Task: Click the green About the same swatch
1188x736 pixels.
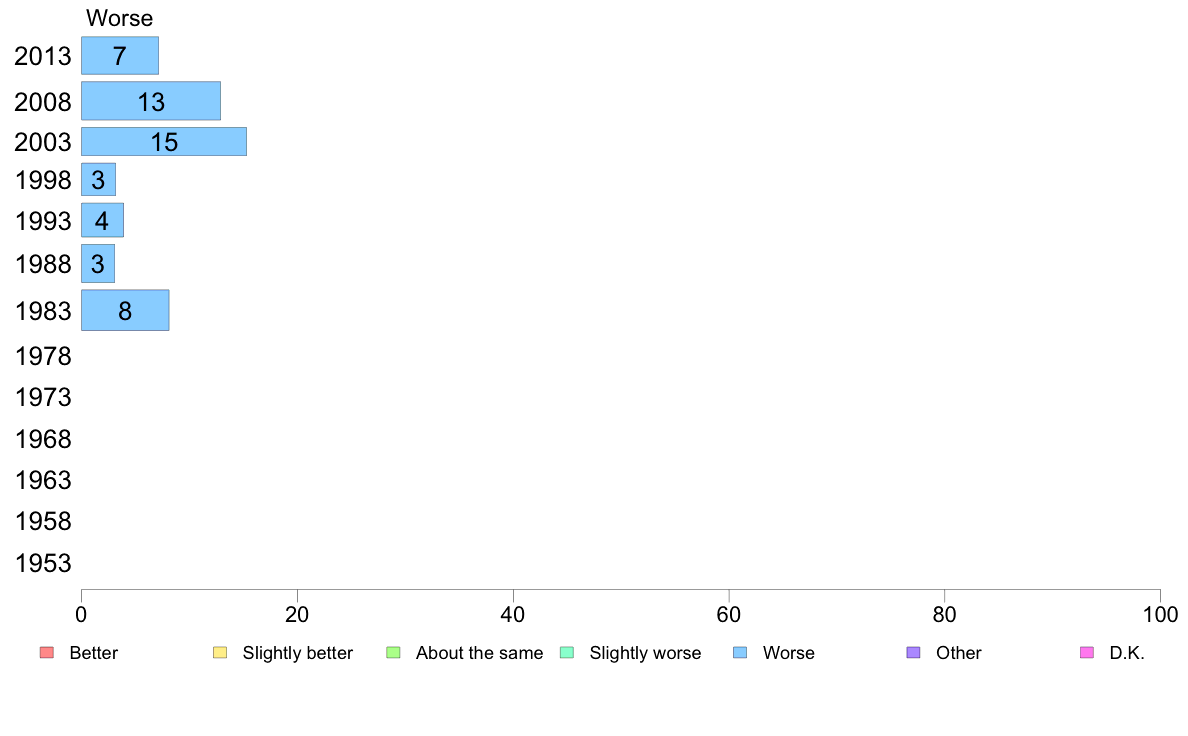Action: tap(393, 653)
